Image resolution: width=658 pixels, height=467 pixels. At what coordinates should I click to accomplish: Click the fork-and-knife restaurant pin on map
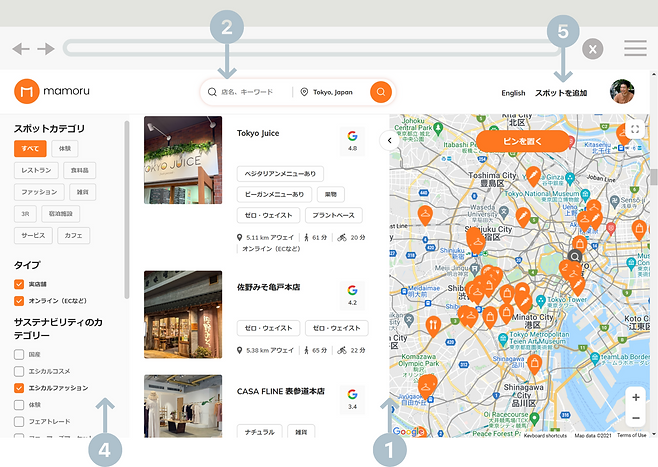[x=433, y=326]
